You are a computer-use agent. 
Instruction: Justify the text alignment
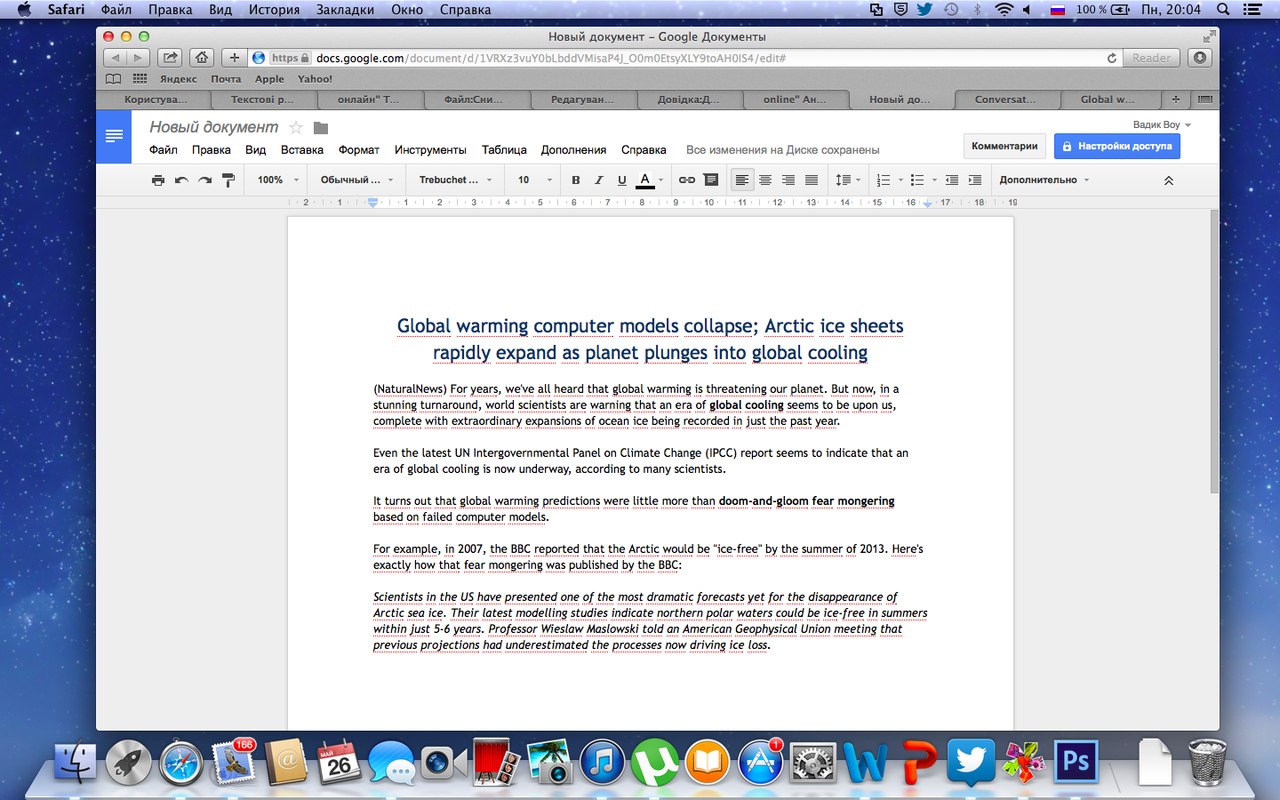(x=812, y=180)
